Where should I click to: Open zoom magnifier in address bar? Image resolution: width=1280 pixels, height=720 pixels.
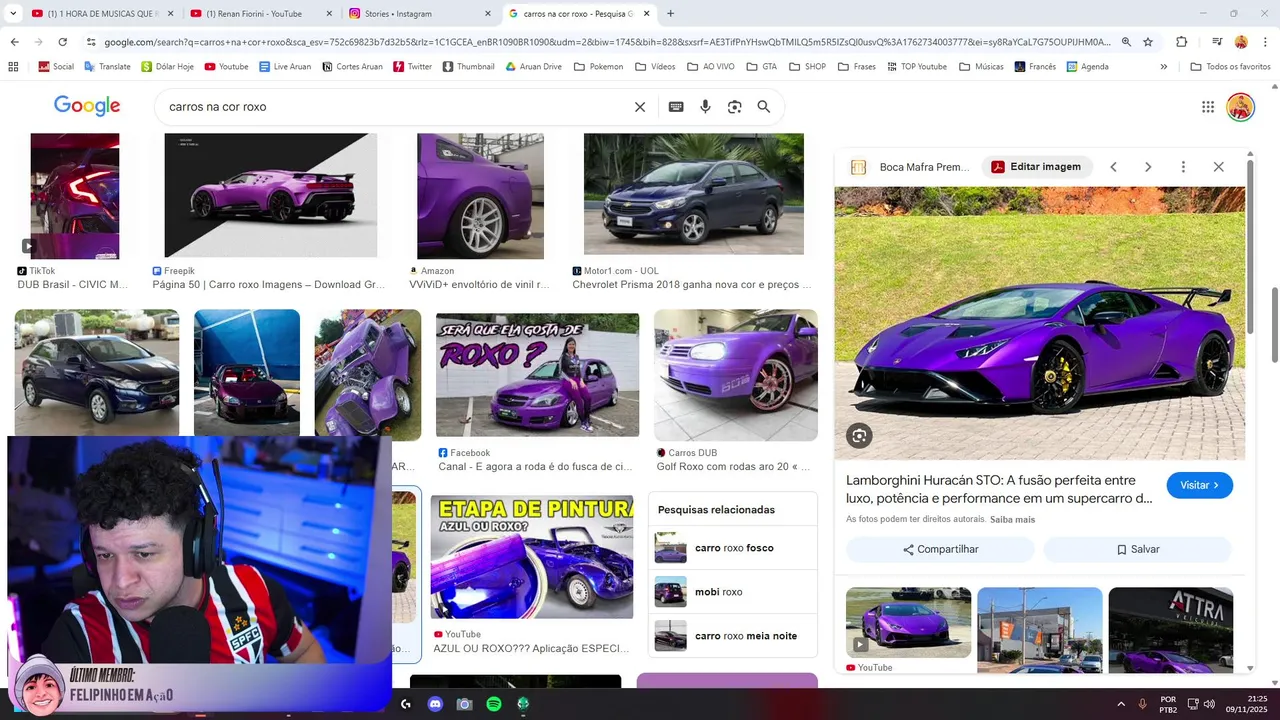pyautogui.click(x=1126, y=42)
